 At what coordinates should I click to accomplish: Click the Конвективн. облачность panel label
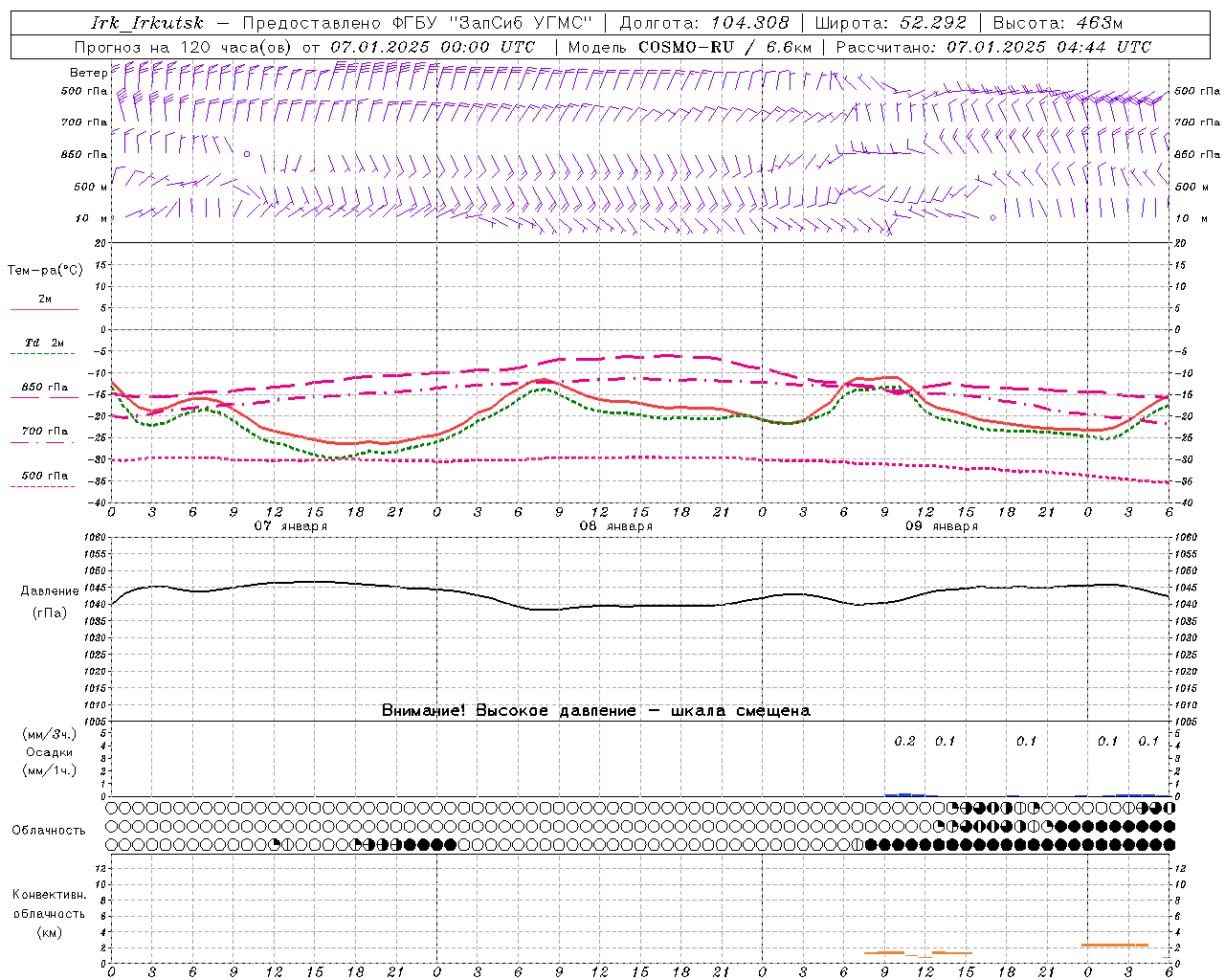(x=49, y=913)
